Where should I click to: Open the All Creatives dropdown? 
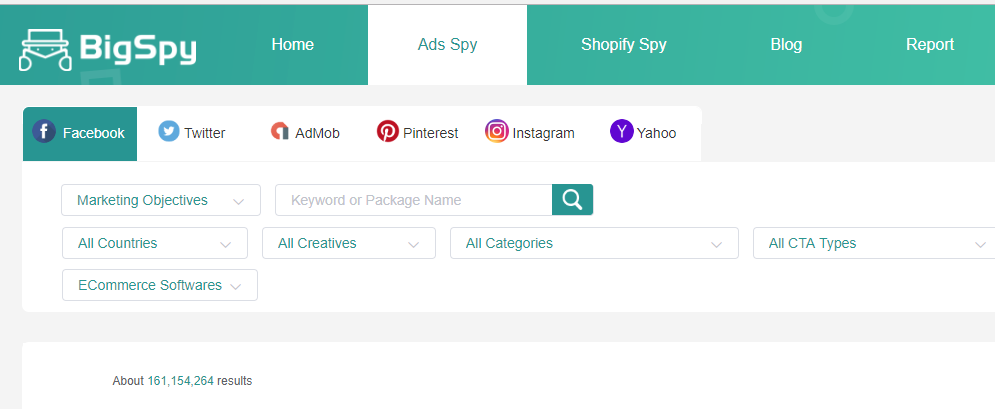349,243
